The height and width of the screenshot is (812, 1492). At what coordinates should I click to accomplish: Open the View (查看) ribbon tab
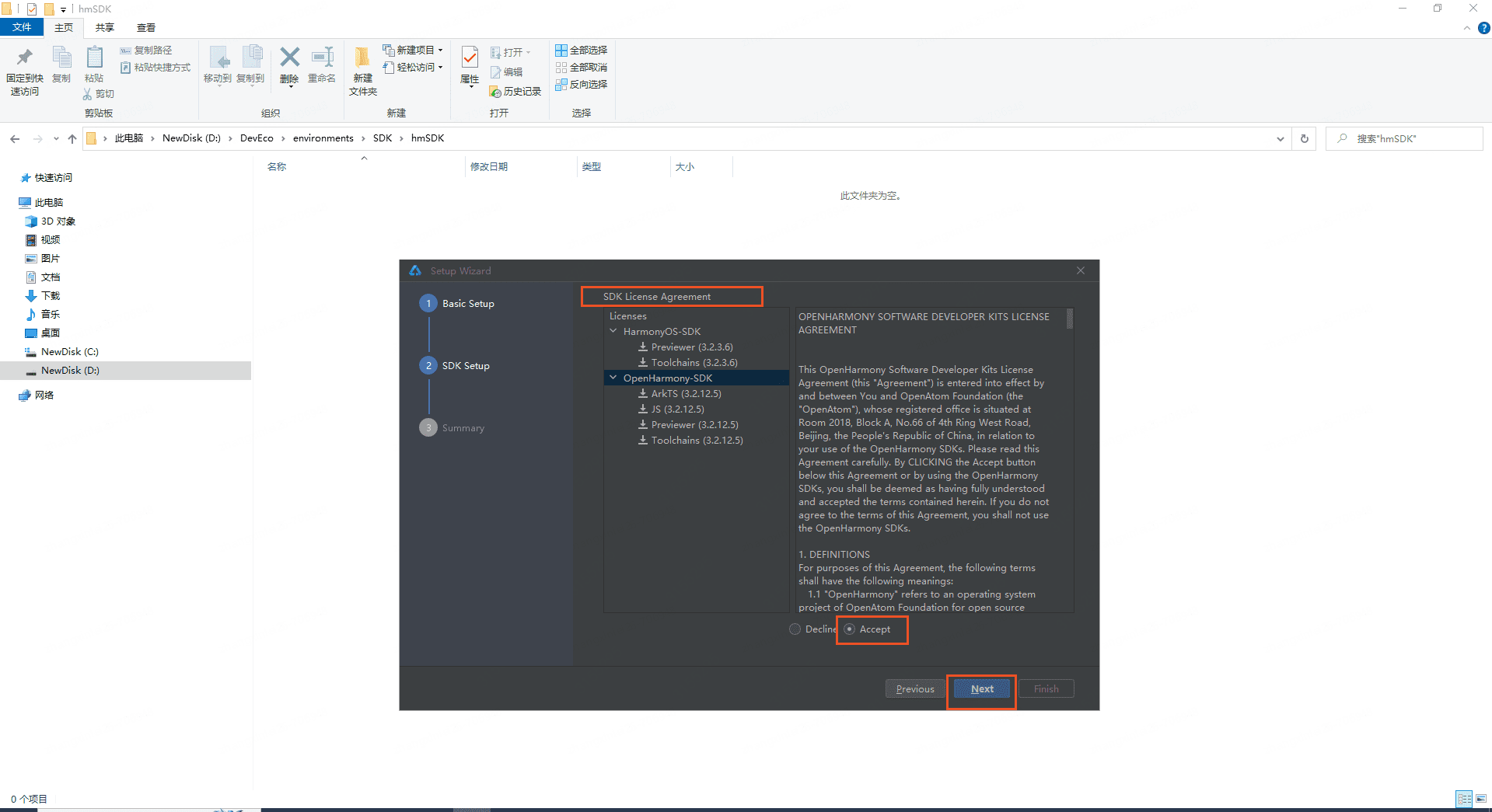(146, 28)
